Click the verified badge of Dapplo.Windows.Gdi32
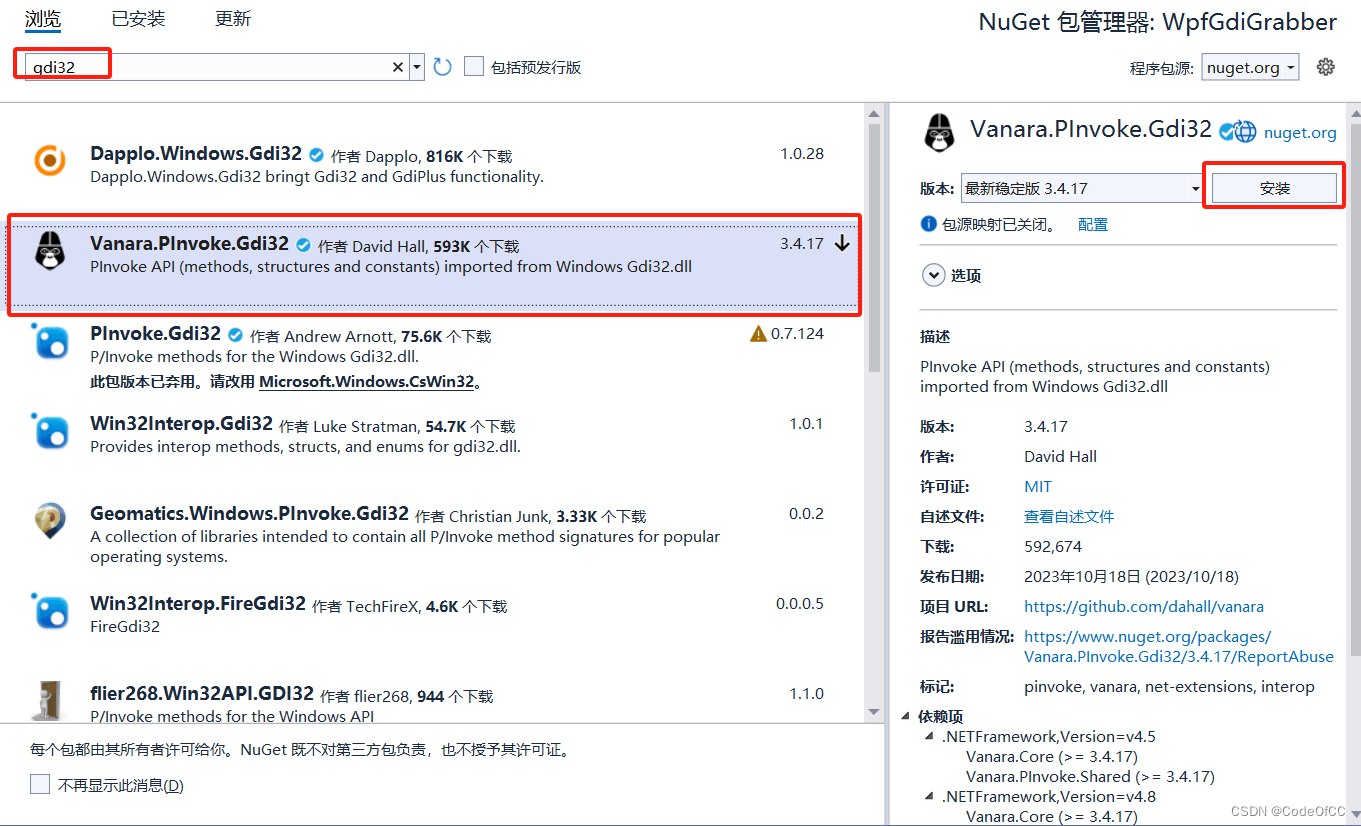The image size is (1361, 826). [x=317, y=155]
